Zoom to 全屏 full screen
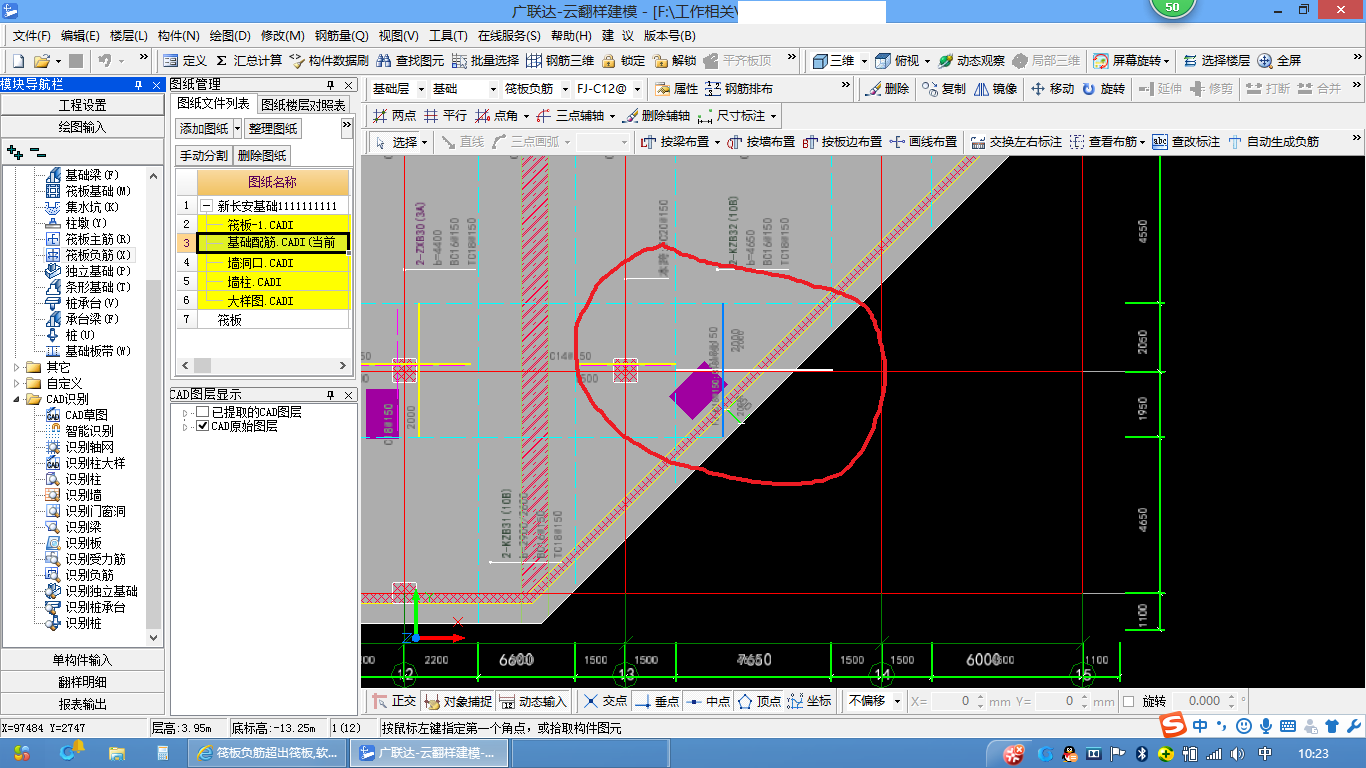 click(x=1279, y=61)
